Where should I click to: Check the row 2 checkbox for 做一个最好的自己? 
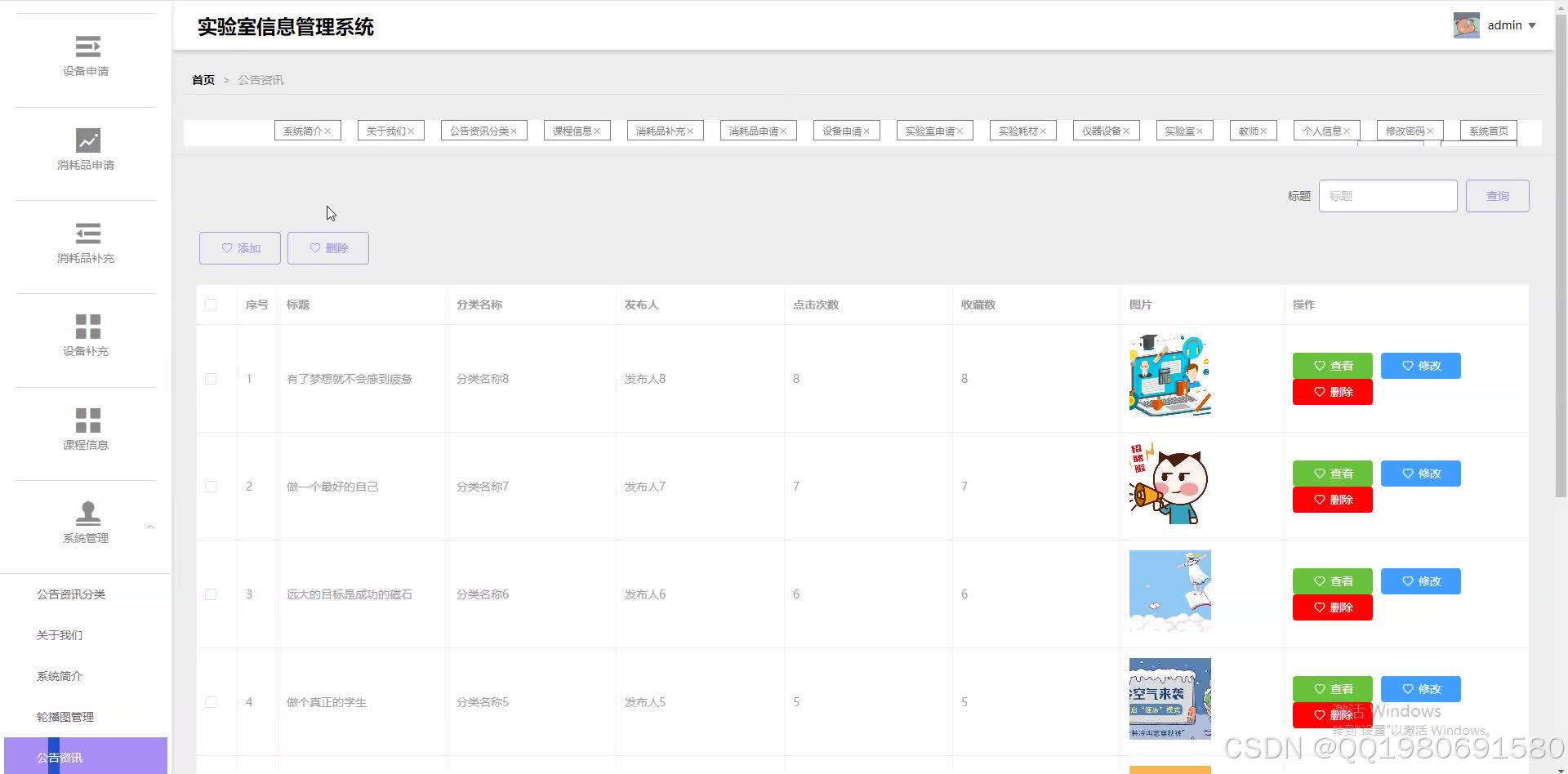[x=211, y=487]
